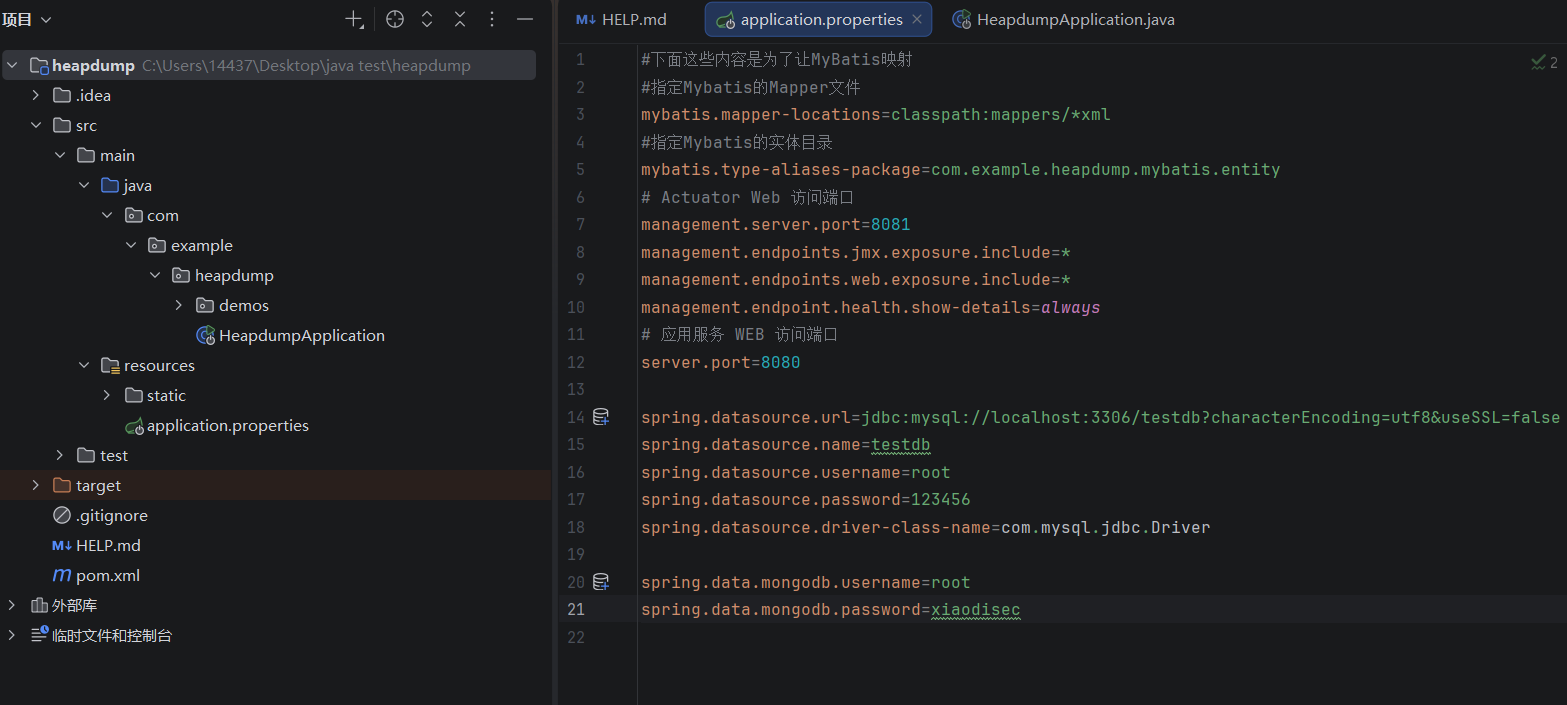Viewport: 1567px width, 705px height.
Task: Select application.properties in project tree
Action: pyautogui.click(x=227, y=426)
